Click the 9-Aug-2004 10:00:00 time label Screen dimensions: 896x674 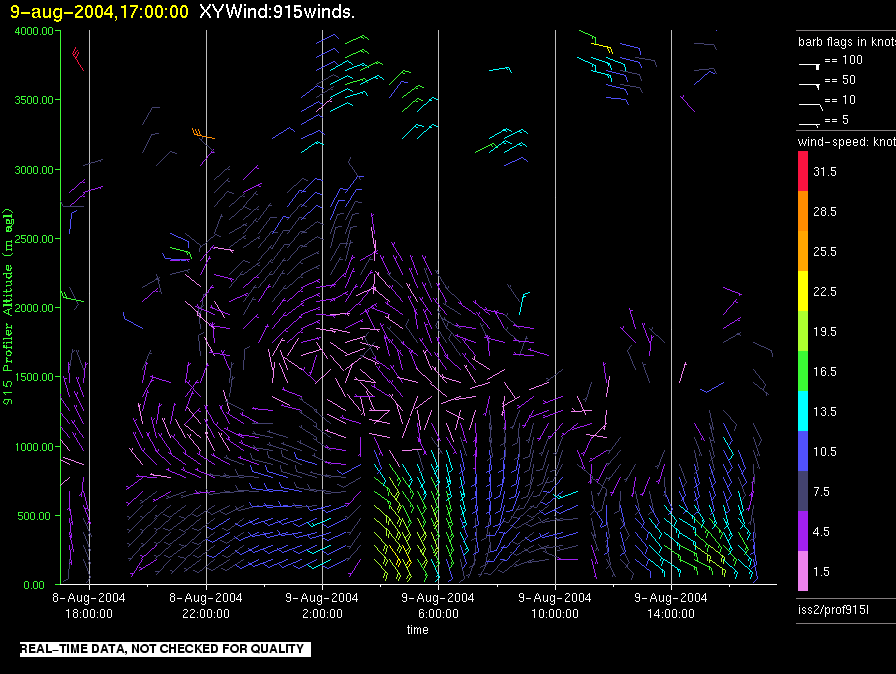click(x=554, y=605)
